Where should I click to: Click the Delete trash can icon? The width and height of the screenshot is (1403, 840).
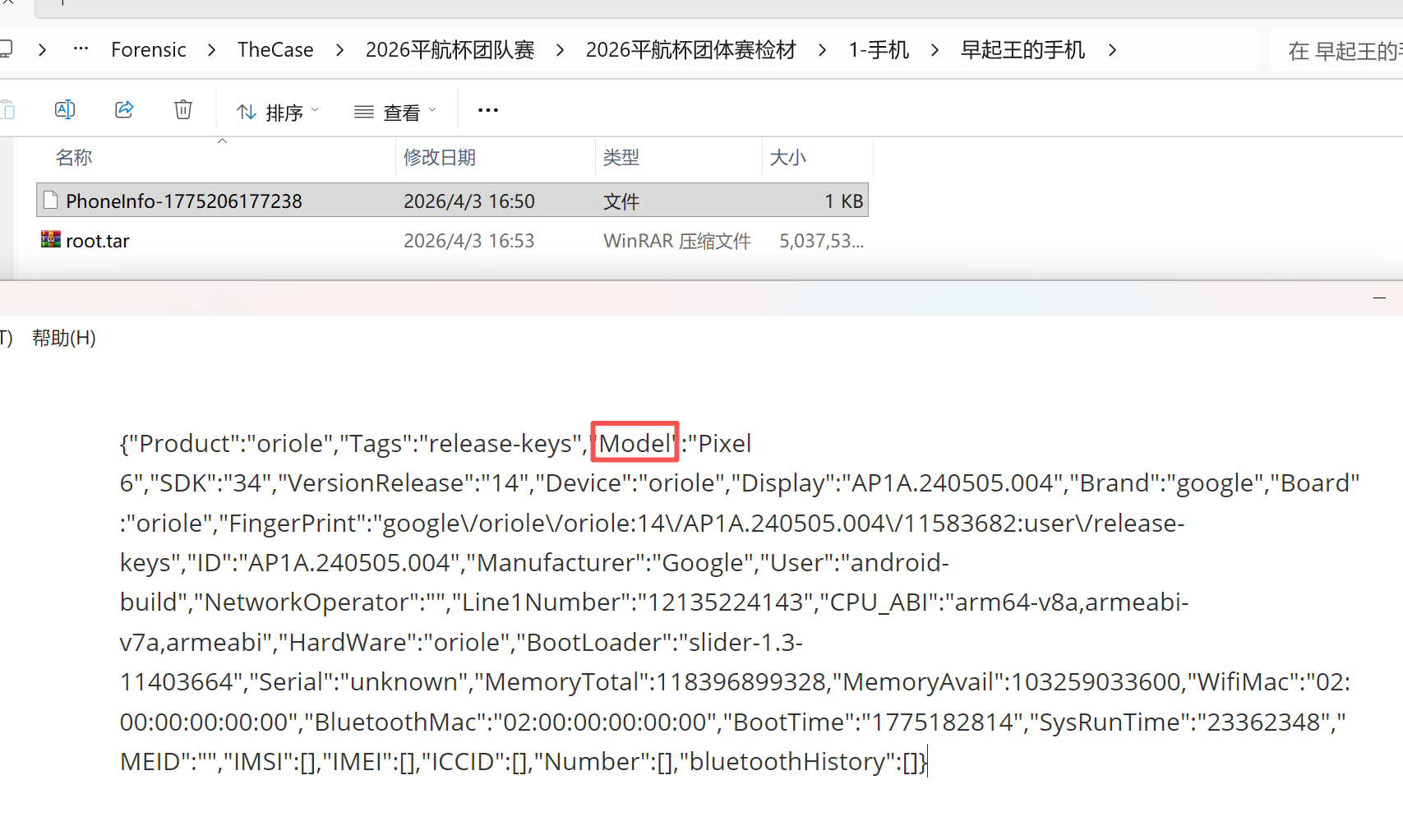click(x=183, y=110)
